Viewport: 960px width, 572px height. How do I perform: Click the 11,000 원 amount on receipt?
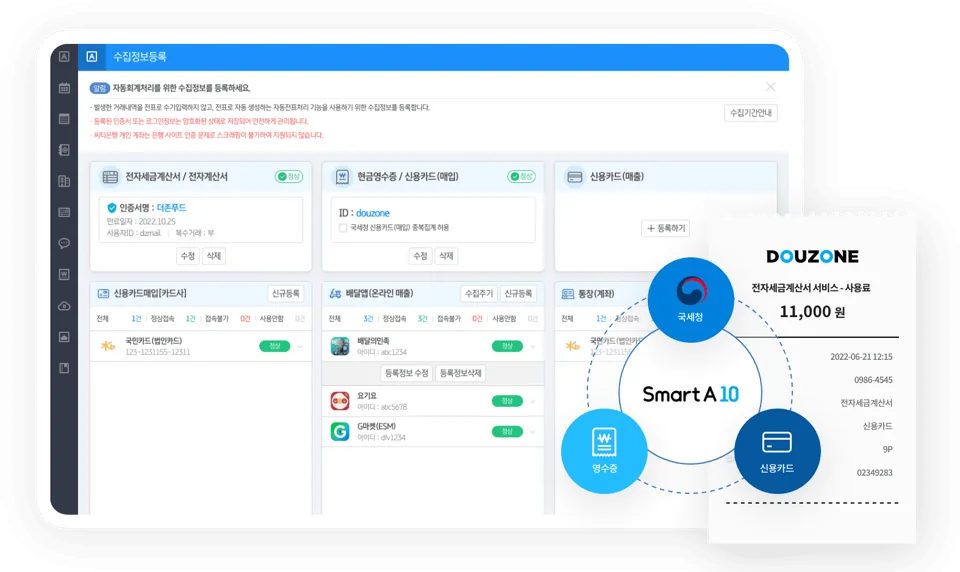click(x=812, y=312)
